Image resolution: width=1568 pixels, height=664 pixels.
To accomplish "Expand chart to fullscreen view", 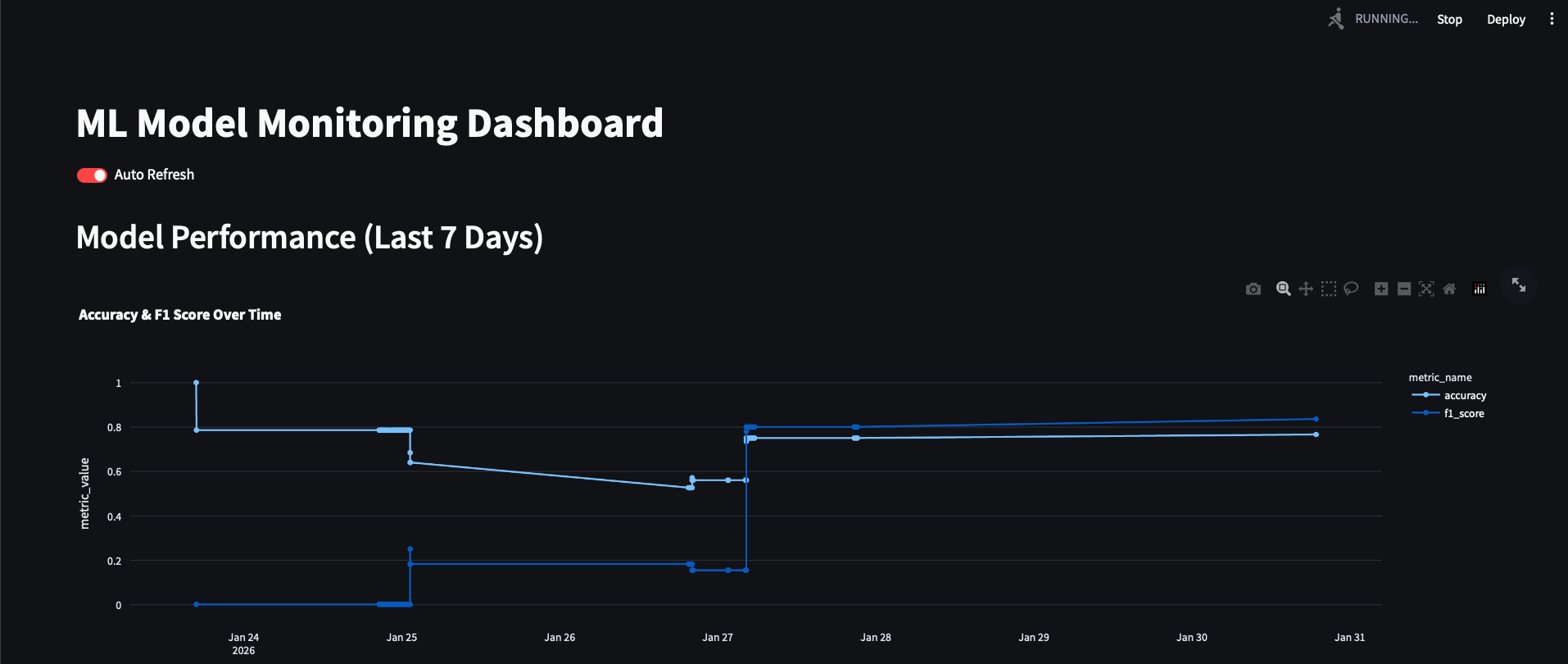I will pos(1519,284).
